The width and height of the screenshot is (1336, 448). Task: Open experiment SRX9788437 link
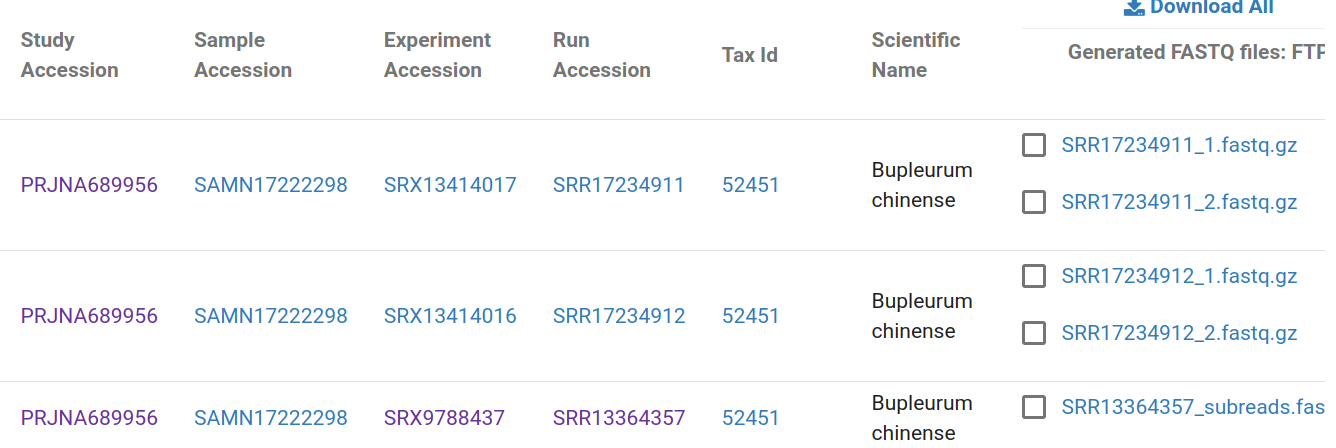[x=444, y=417]
